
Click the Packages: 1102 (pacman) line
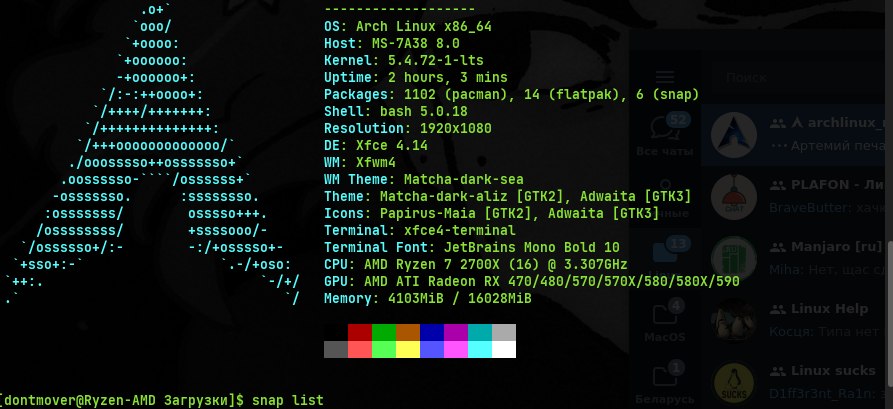point(511,95)
